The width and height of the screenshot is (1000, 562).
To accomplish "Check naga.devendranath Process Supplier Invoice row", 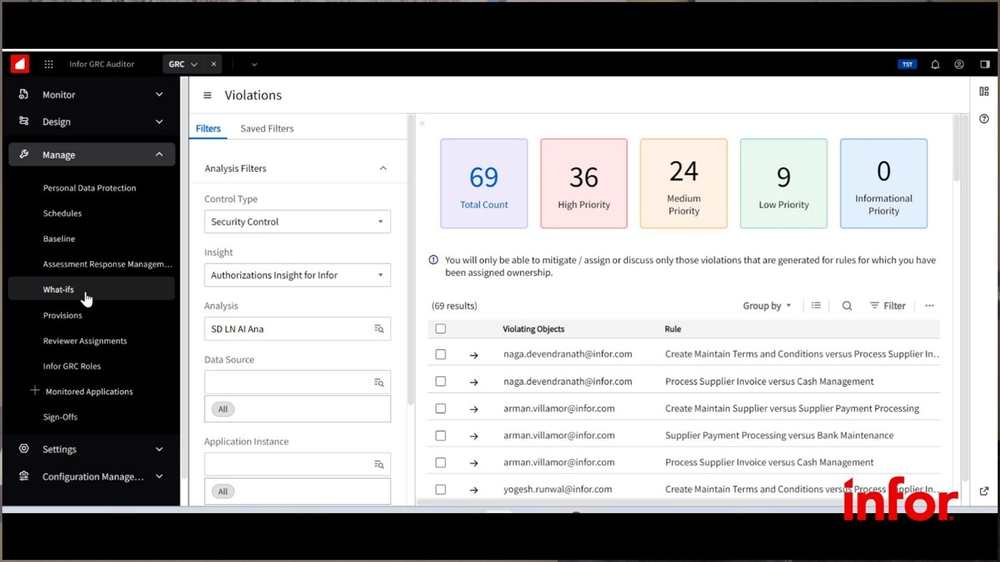I will tap(441, 381).
